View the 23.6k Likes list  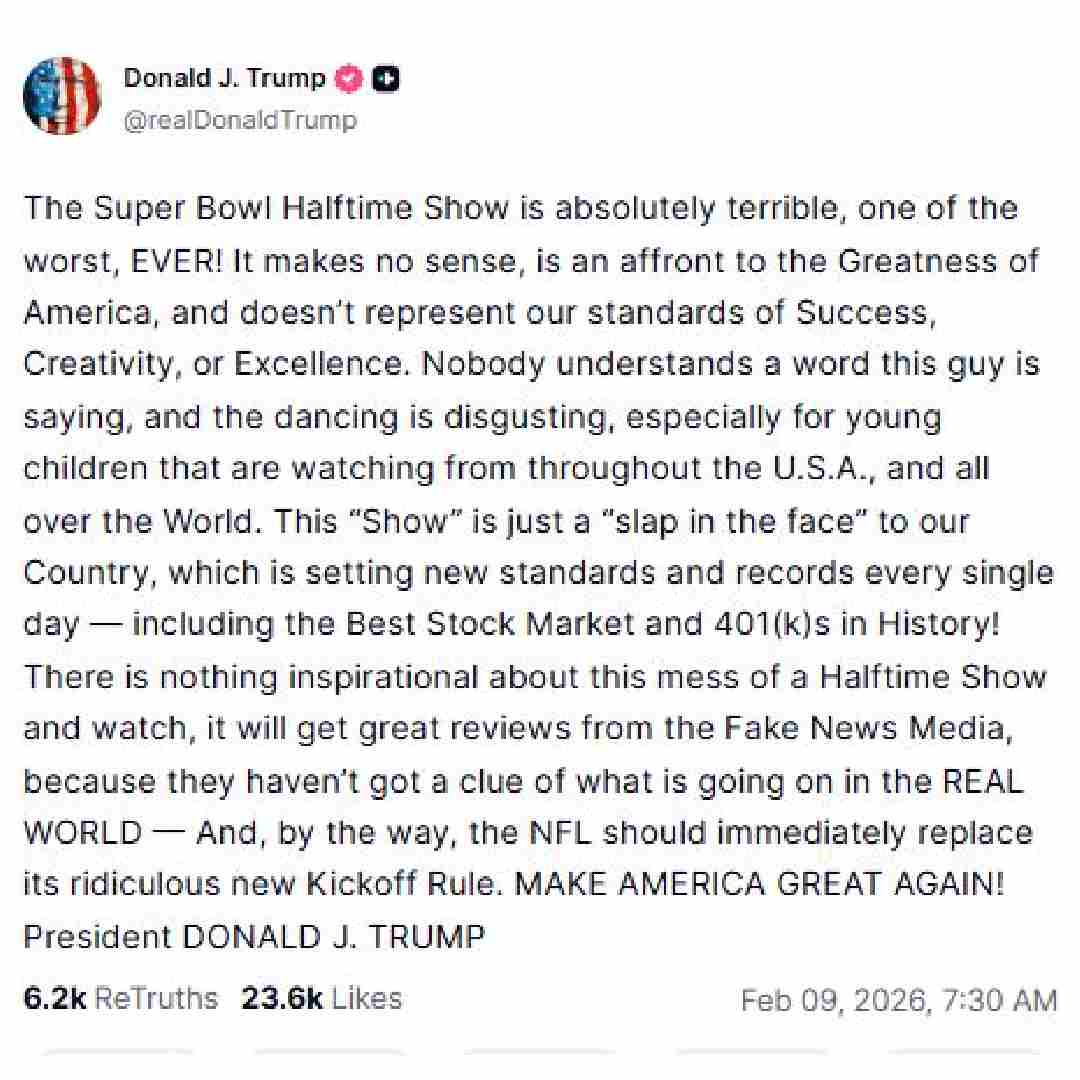(x=321, y=998)
